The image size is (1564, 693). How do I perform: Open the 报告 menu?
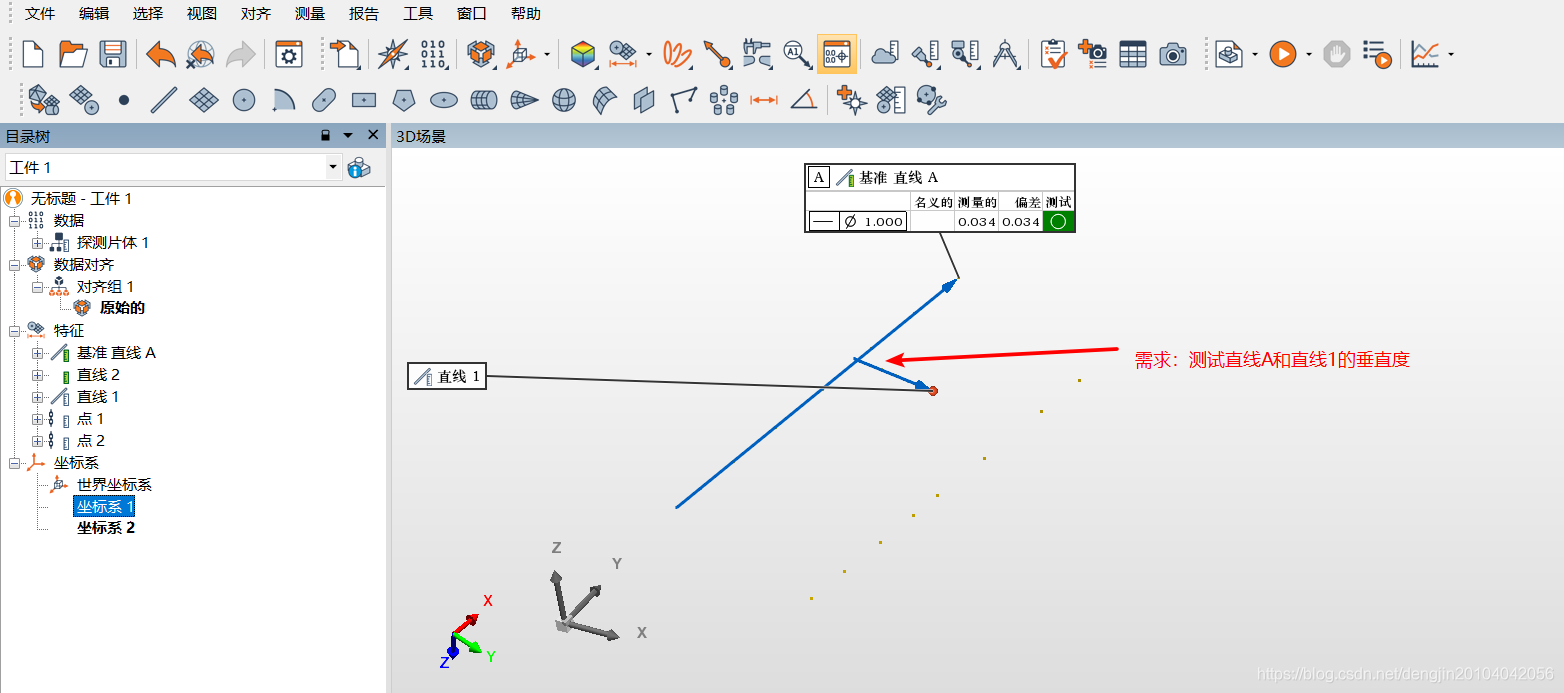click(364, 14)
